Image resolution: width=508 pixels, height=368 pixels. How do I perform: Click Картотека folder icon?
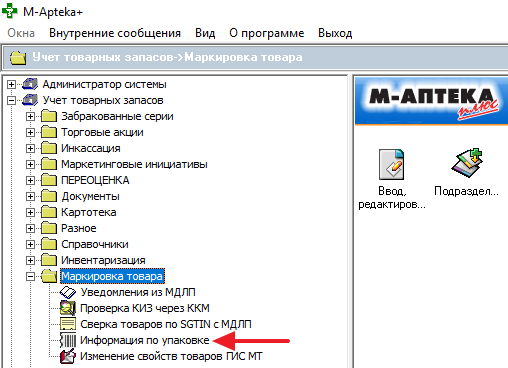(49, 212)
